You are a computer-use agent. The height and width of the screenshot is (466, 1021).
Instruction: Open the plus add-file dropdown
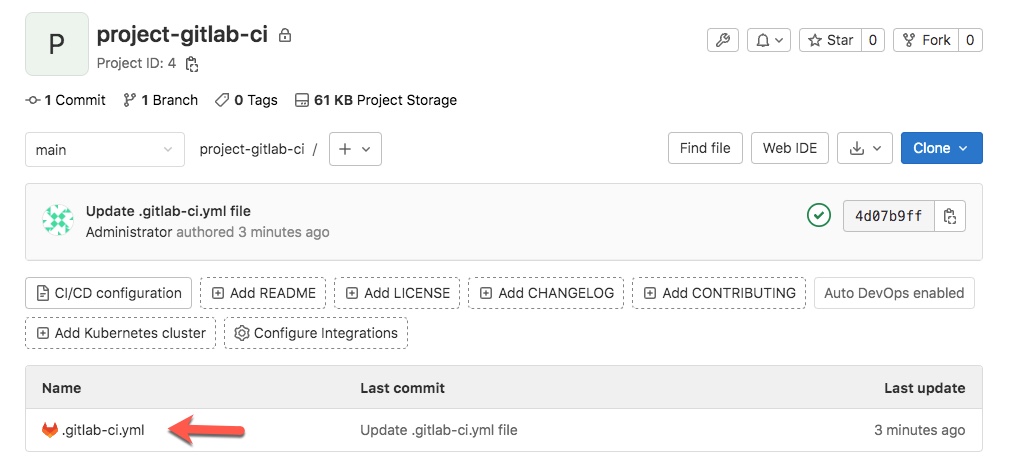355,149
